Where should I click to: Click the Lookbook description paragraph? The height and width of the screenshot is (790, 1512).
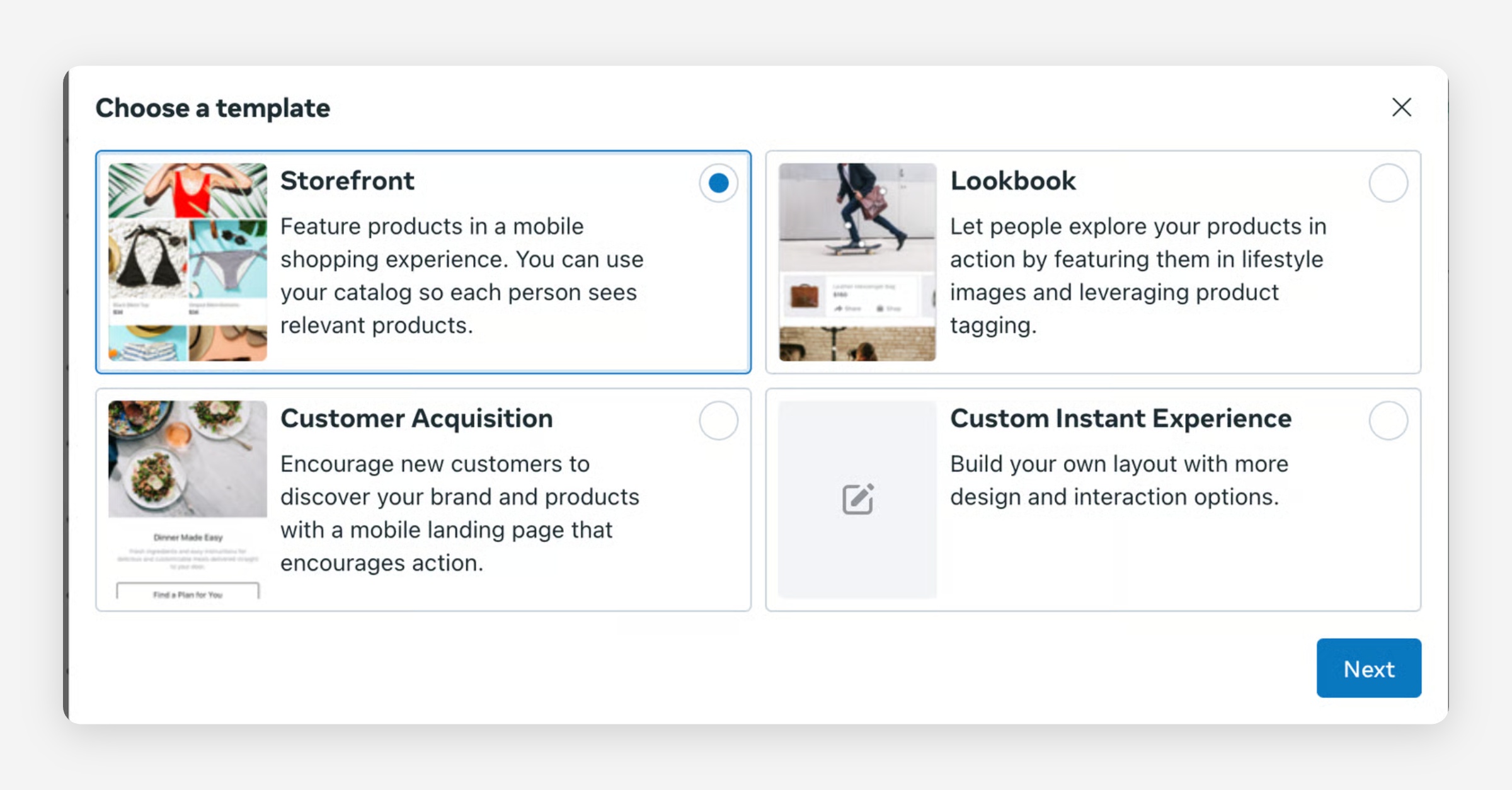[1138, 275]
